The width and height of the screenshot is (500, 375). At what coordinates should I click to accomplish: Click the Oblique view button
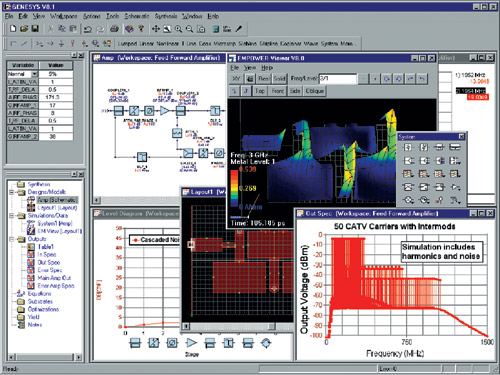click(x=314, y=91)
